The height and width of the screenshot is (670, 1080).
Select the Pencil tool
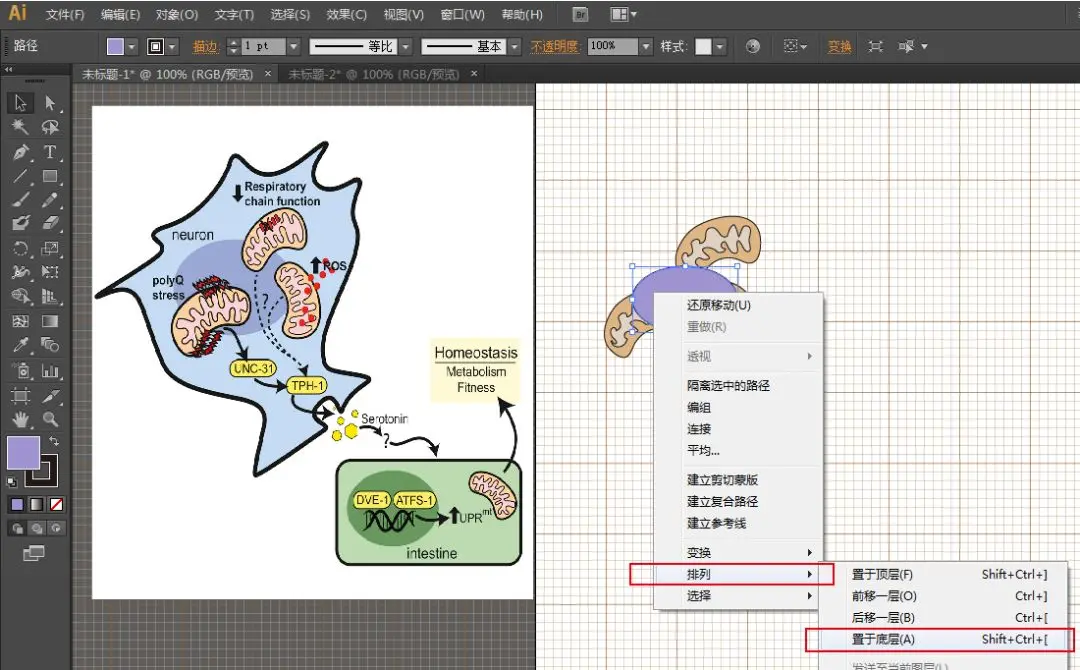tap(50, 200)
